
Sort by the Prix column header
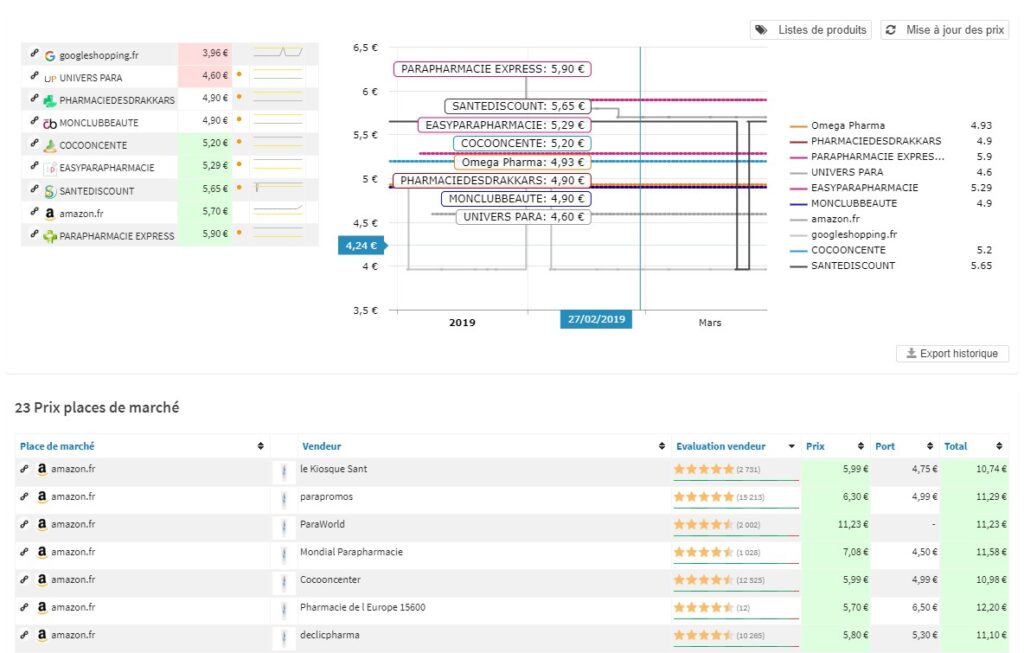[815, 446]
